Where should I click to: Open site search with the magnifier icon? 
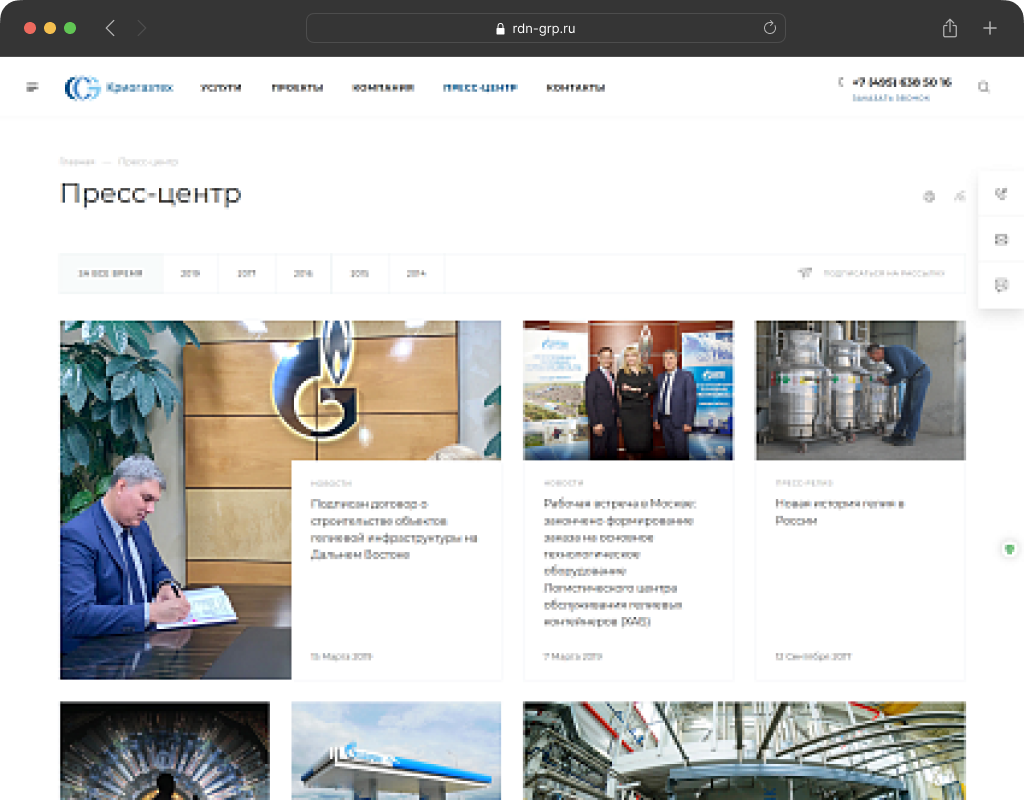[x=983, y=87]
